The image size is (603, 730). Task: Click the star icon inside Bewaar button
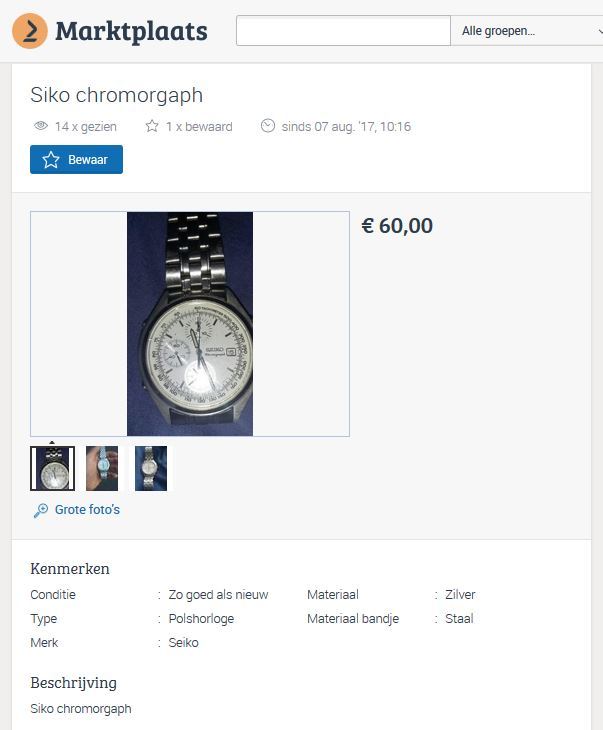tap(51, 160)
